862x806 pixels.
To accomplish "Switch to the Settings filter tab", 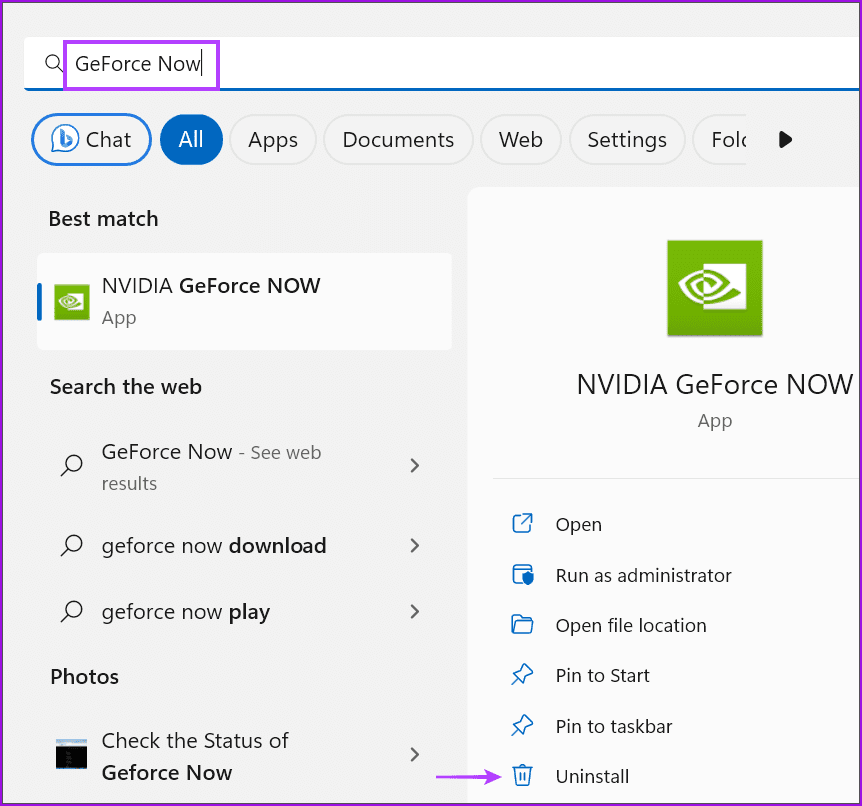I will [627, 140].
